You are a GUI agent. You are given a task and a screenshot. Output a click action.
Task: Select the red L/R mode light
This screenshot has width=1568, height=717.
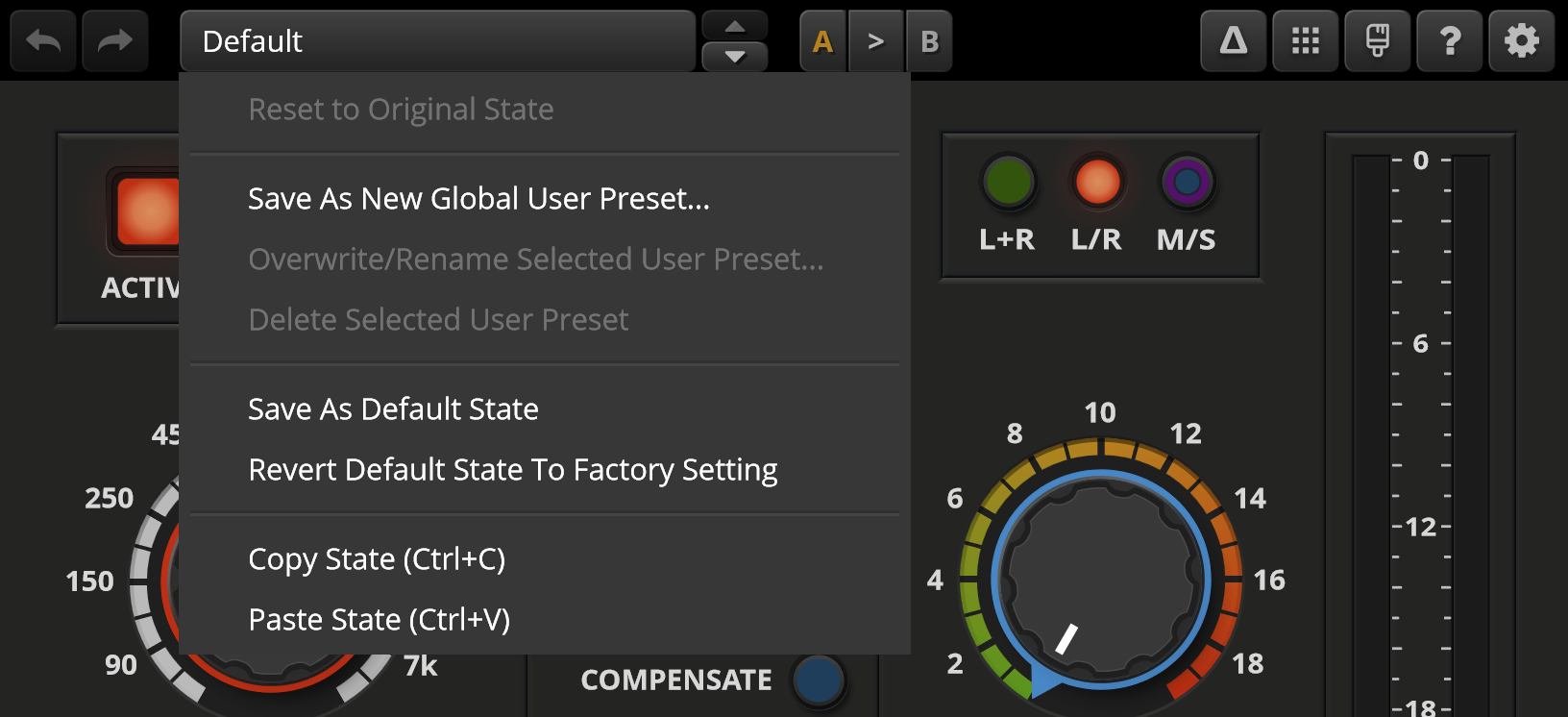pos(1097,182)
